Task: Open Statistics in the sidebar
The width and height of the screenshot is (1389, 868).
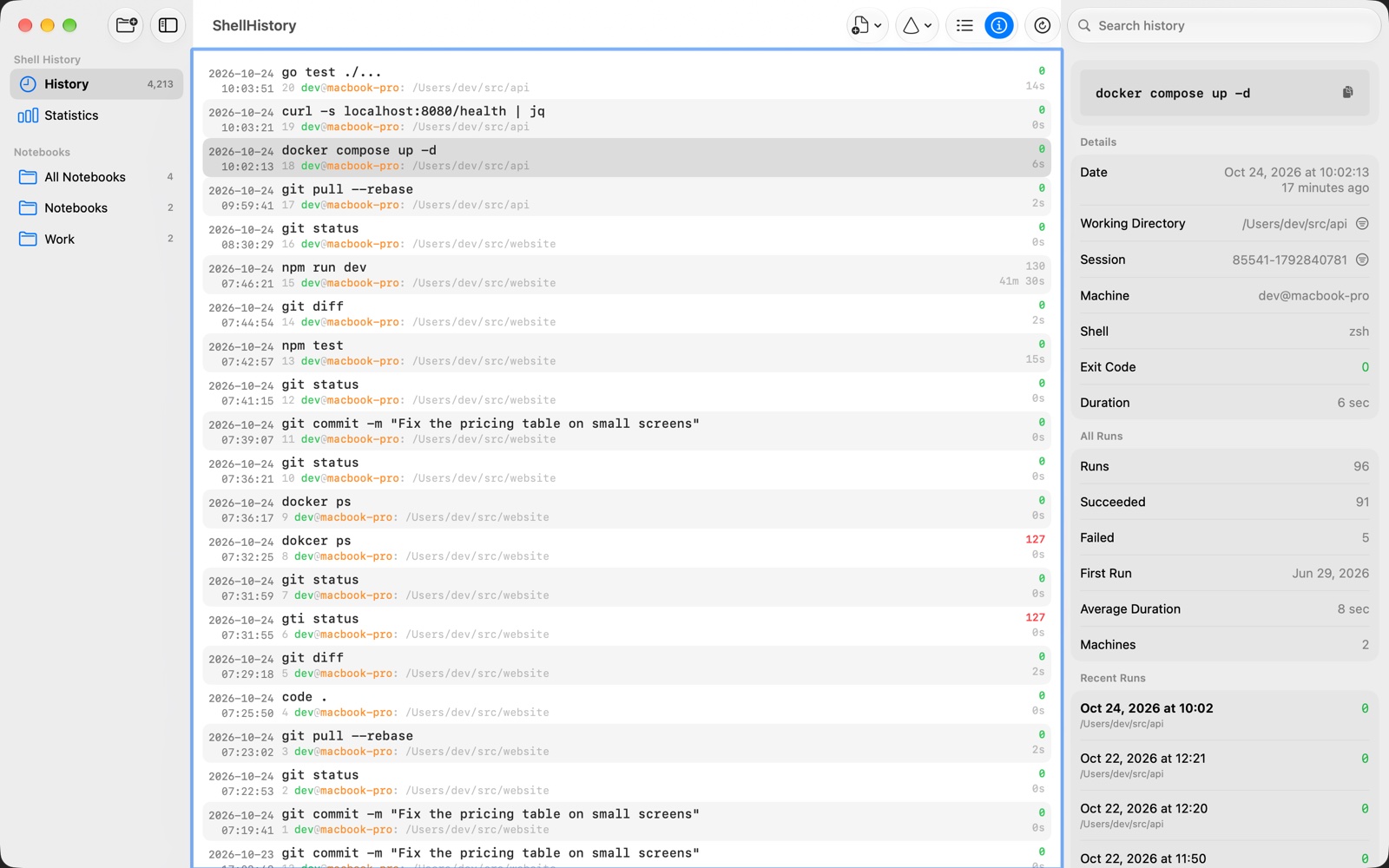Action: click(96, 115)
